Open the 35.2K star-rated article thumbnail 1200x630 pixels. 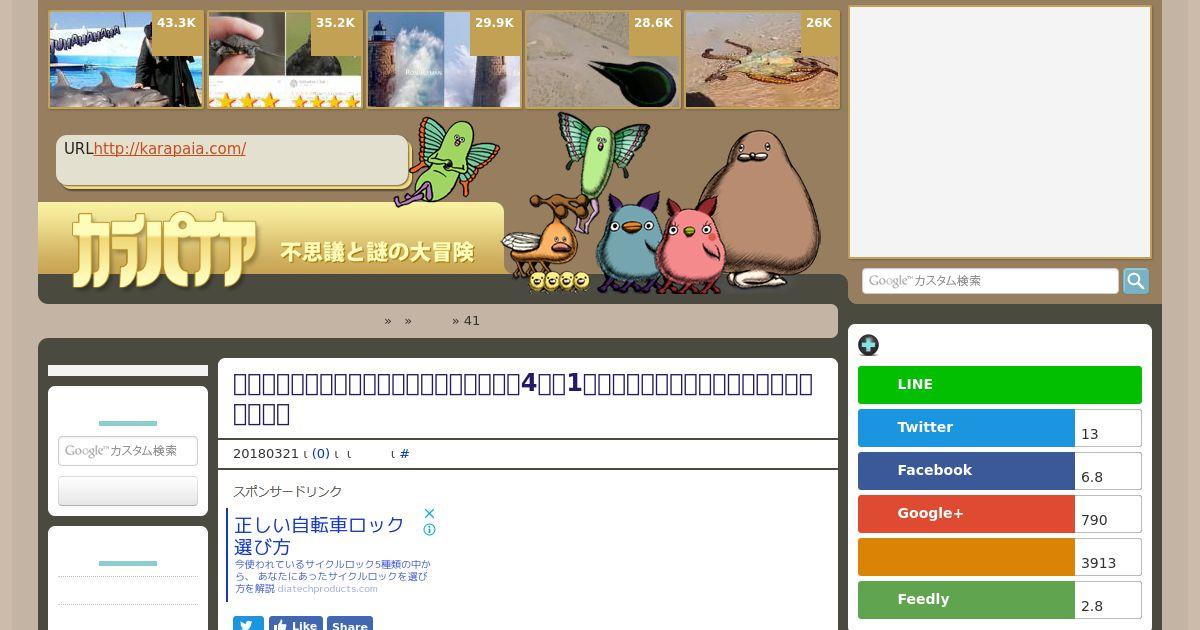click(x=285, y=59)
